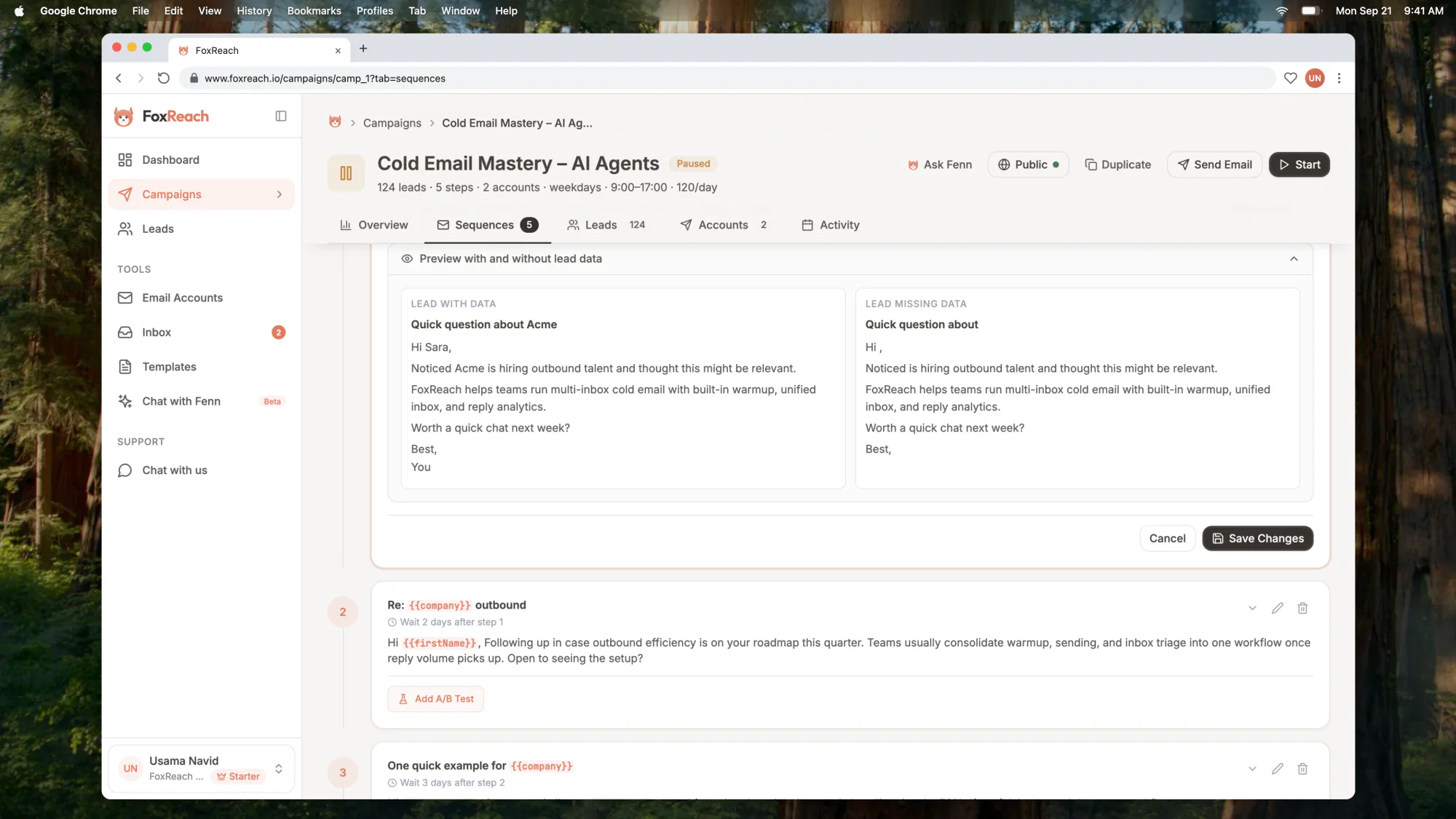1456x819 pixels.
Task: Open the History menu in menu bar
Action: point(254,11)
